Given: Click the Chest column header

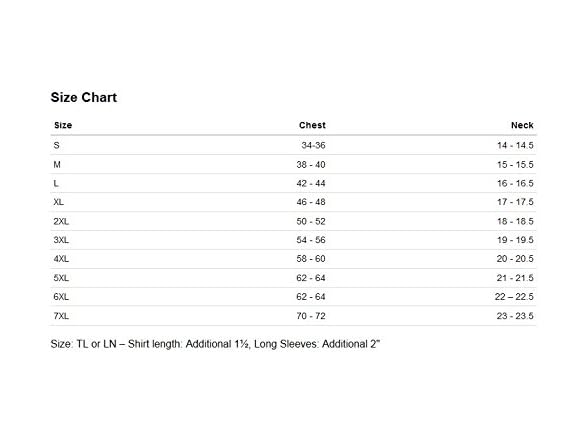Looking at the screenshot, I should point(312,125).
